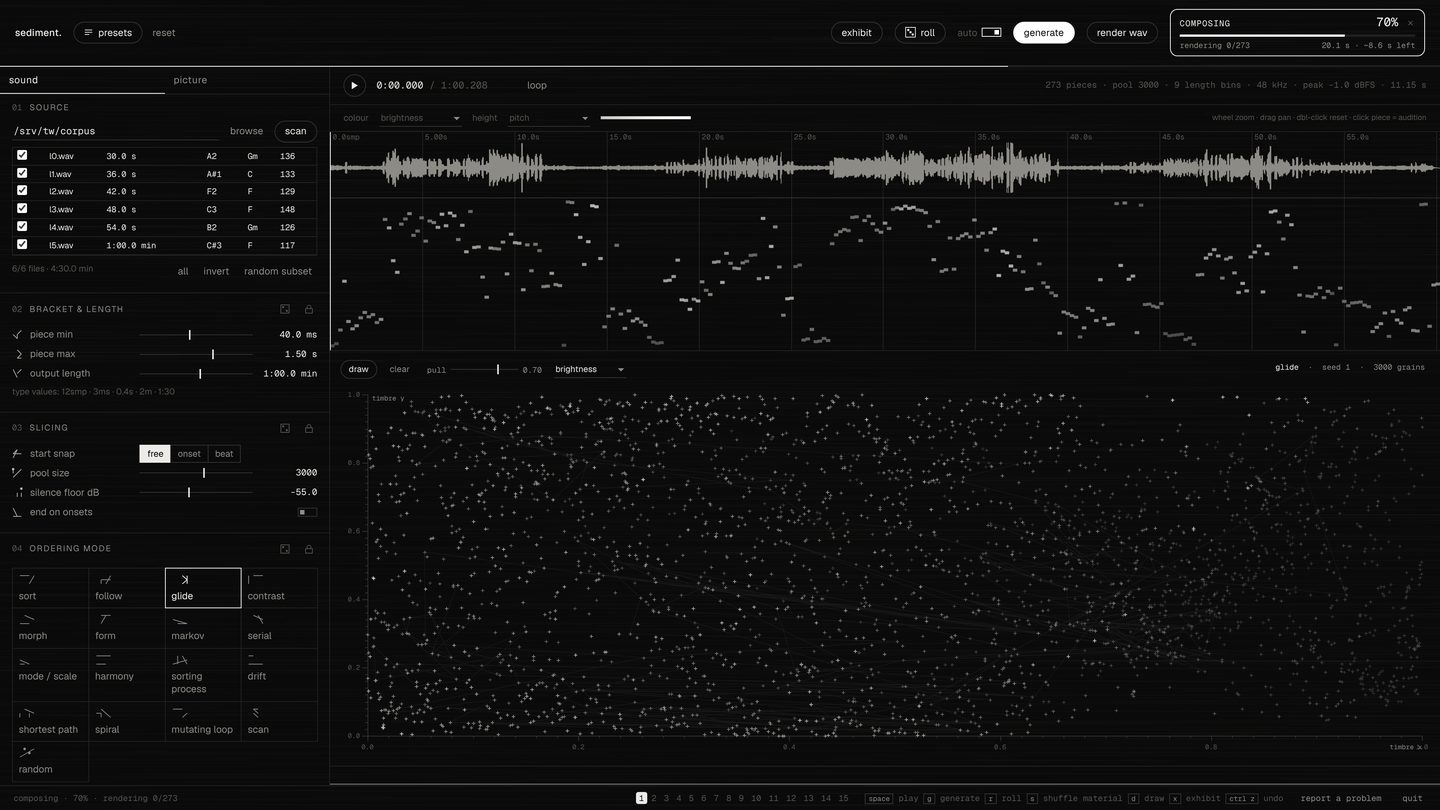1440x810 pixels.
Task: Uncheck the l1.wav file checkbox
Action: (x=22, y=173)
